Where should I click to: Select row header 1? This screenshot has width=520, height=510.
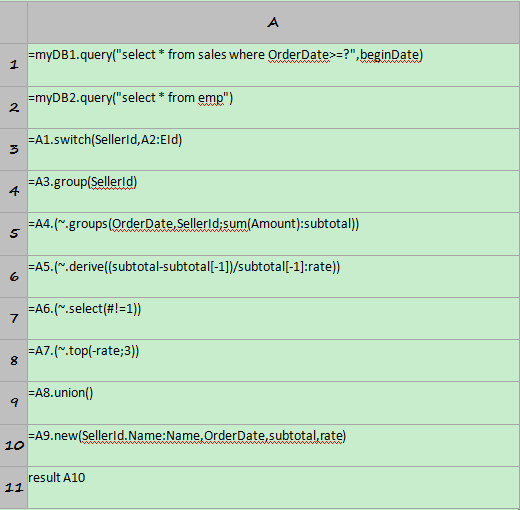14,65
